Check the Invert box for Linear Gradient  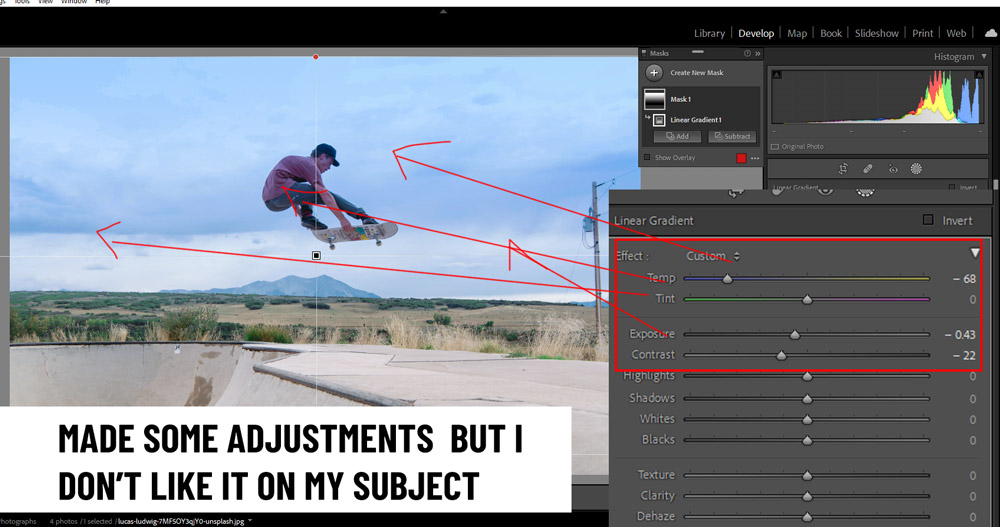coord(928,220)
